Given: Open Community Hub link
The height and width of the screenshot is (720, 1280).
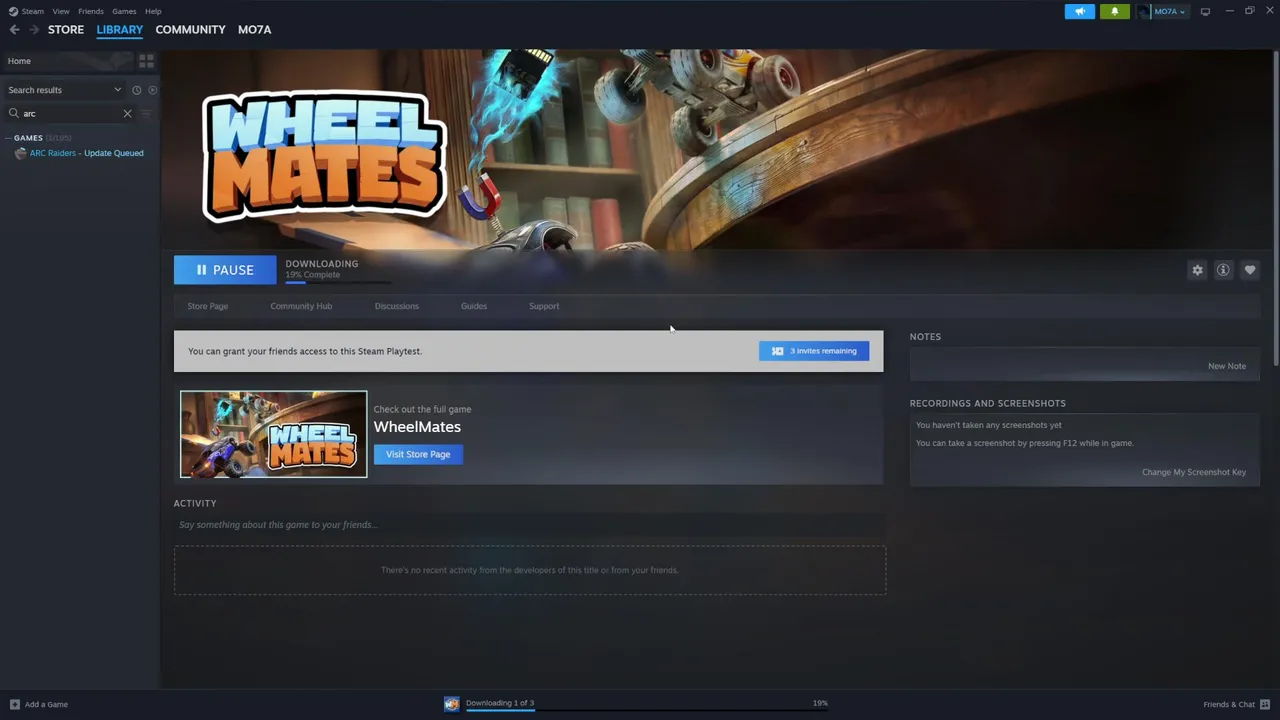Looking at the screenshot, I should (301, 306).
